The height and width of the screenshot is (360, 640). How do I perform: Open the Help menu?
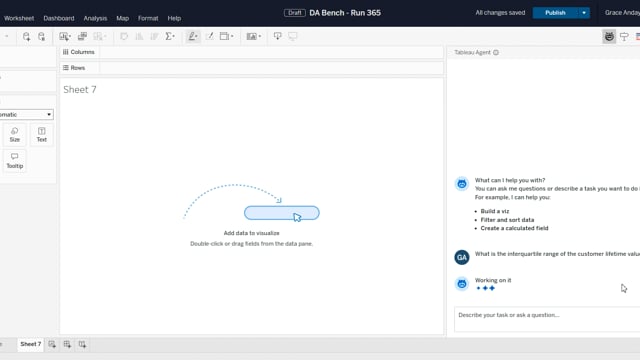pyautogui.click(x=174, y=18)
